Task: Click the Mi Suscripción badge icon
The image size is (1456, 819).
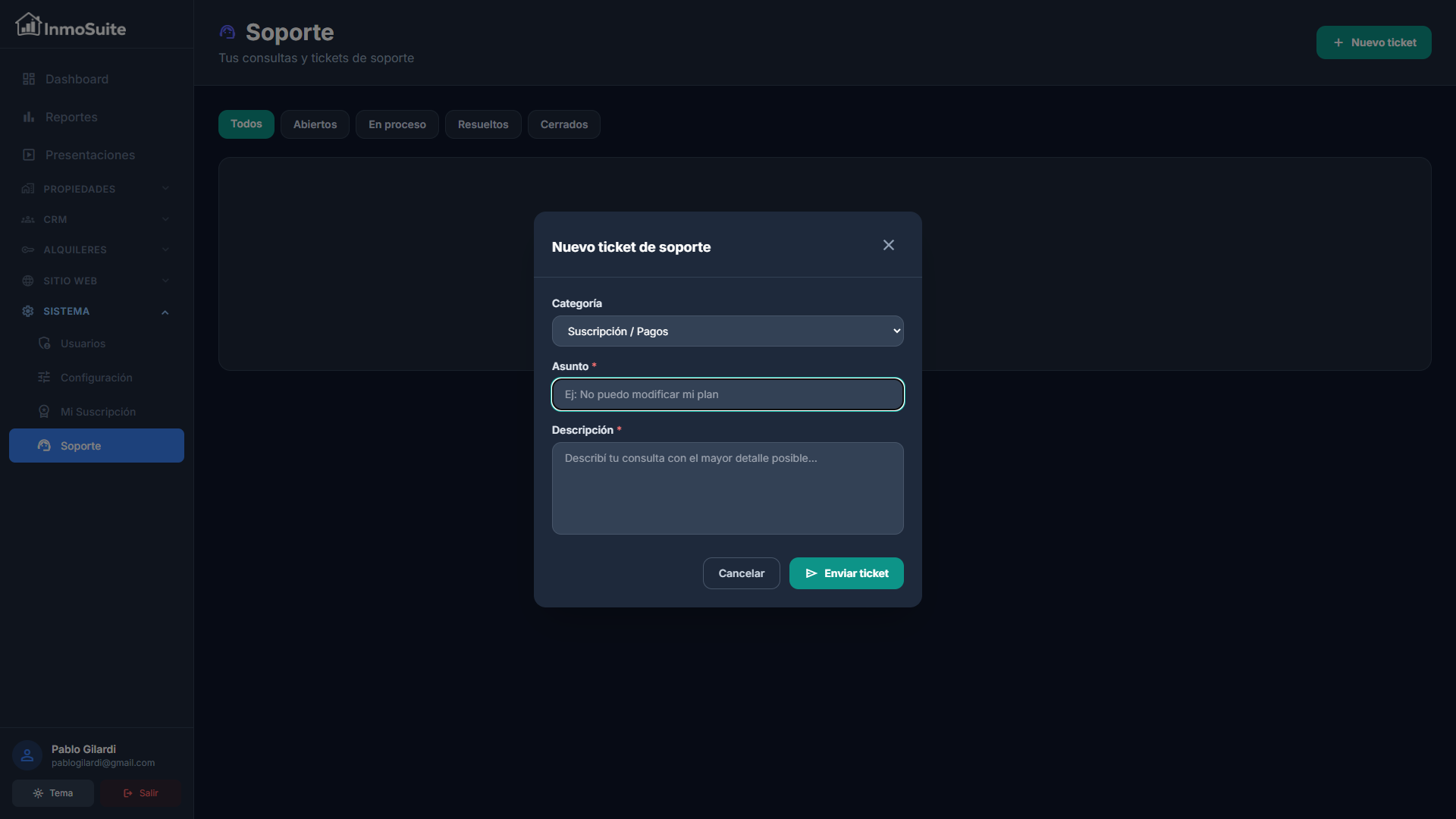Action: point(45,412)
